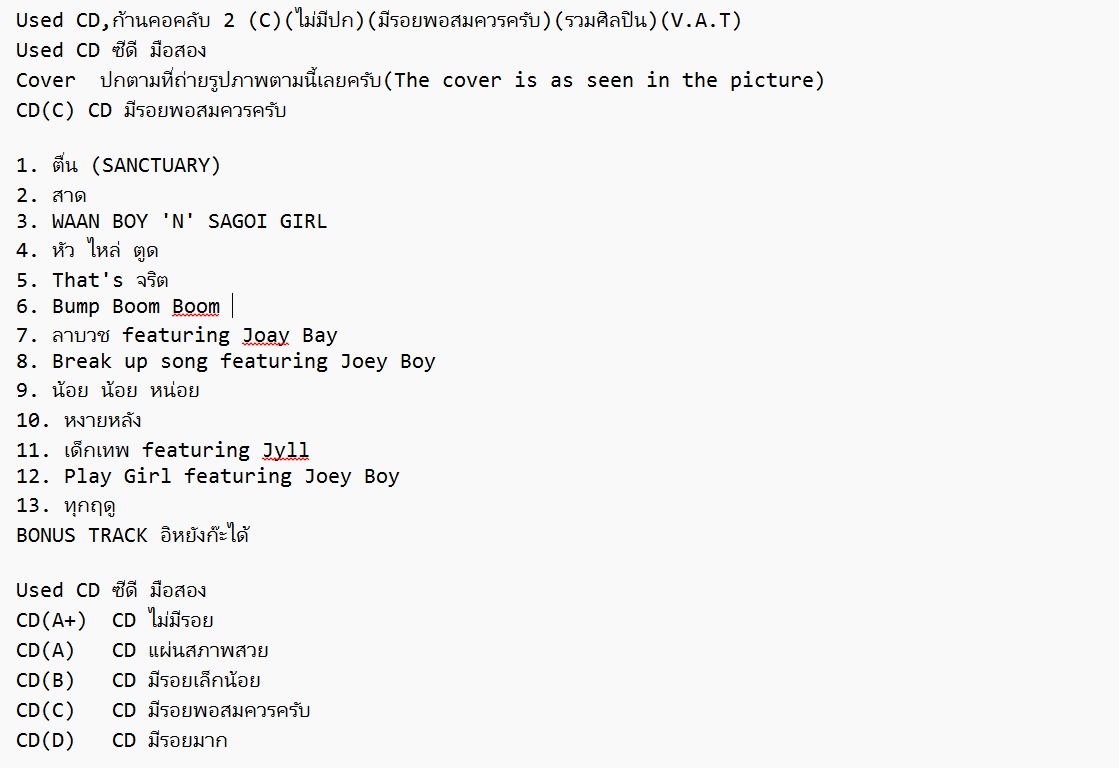This screenshot has width=1119, height=768.
Task: Click the "CD(A+)" grade label
Action: [52, 621]
